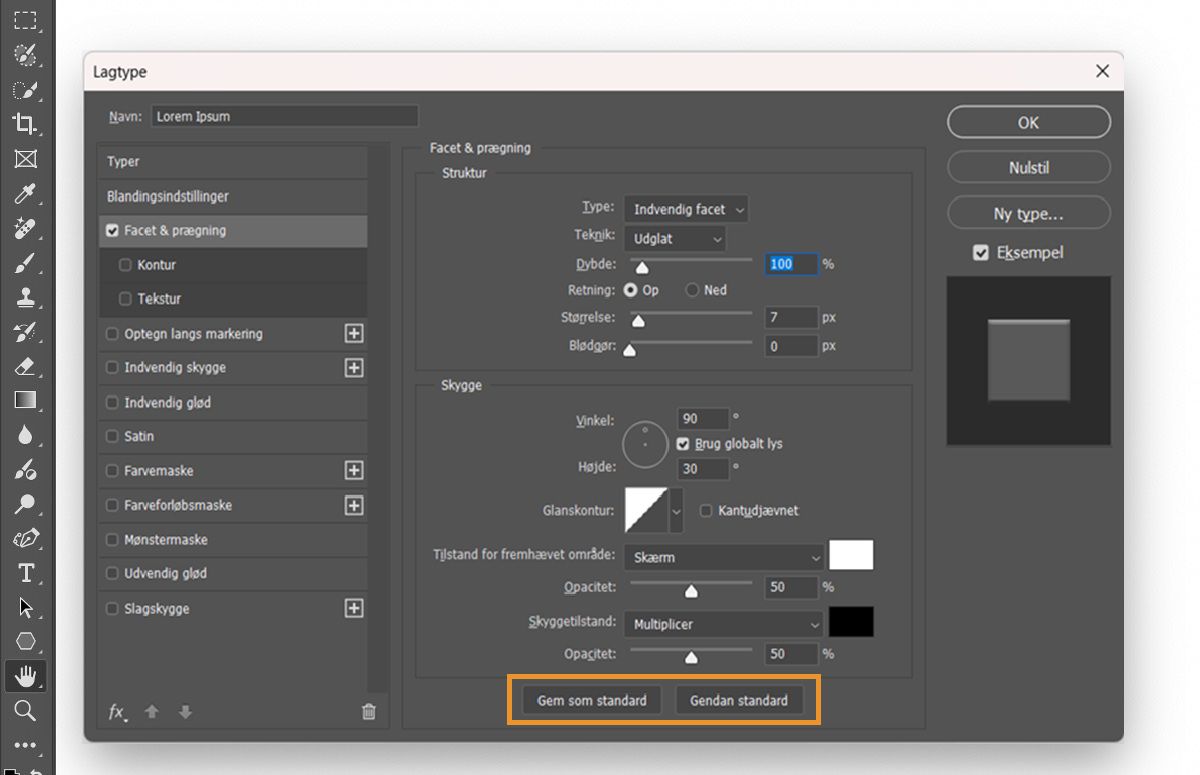Select the Type tool
1200x775 pixels.
27,573
